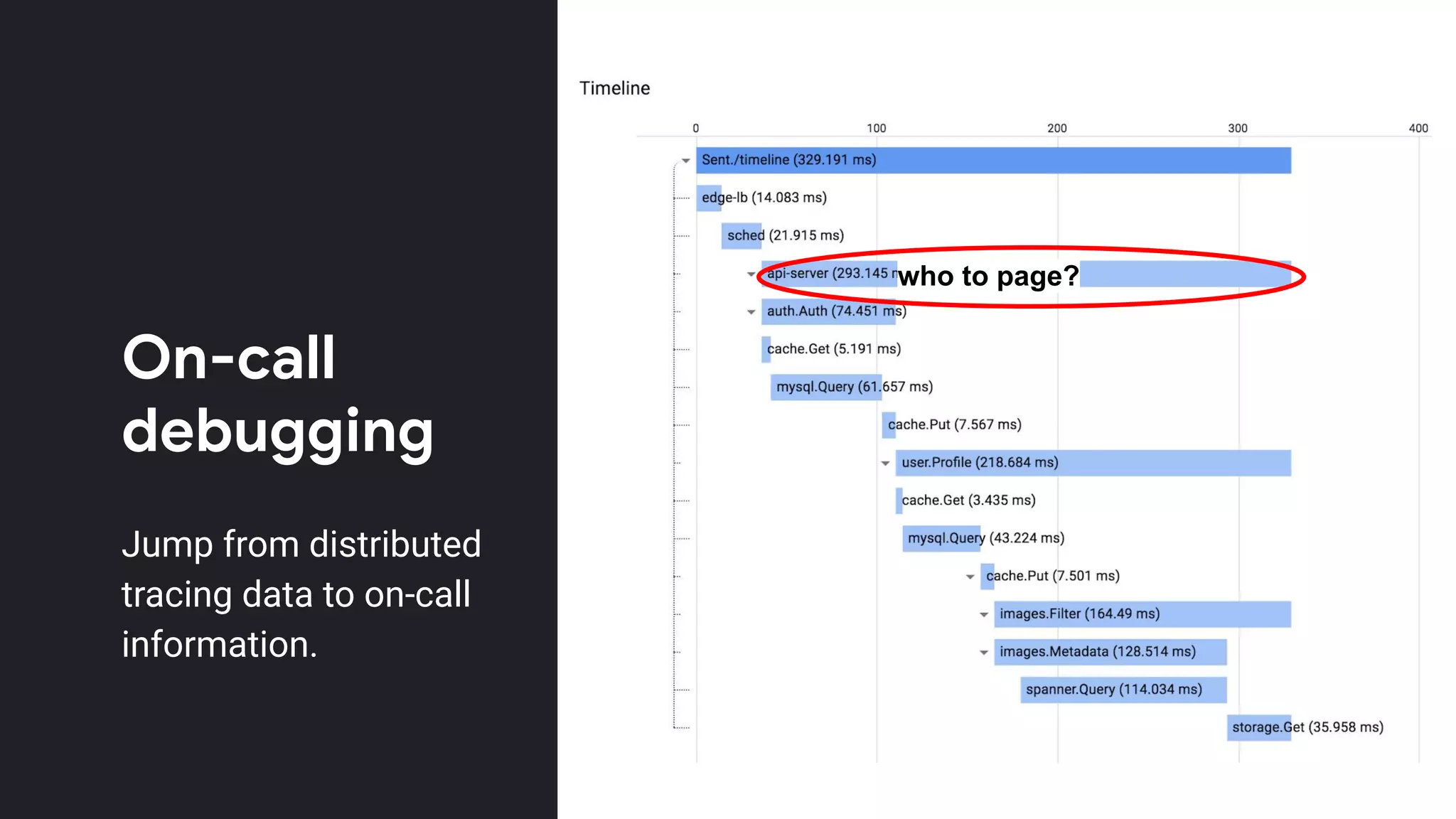Select the sched (21.915 ms) span

coord(742,235)
